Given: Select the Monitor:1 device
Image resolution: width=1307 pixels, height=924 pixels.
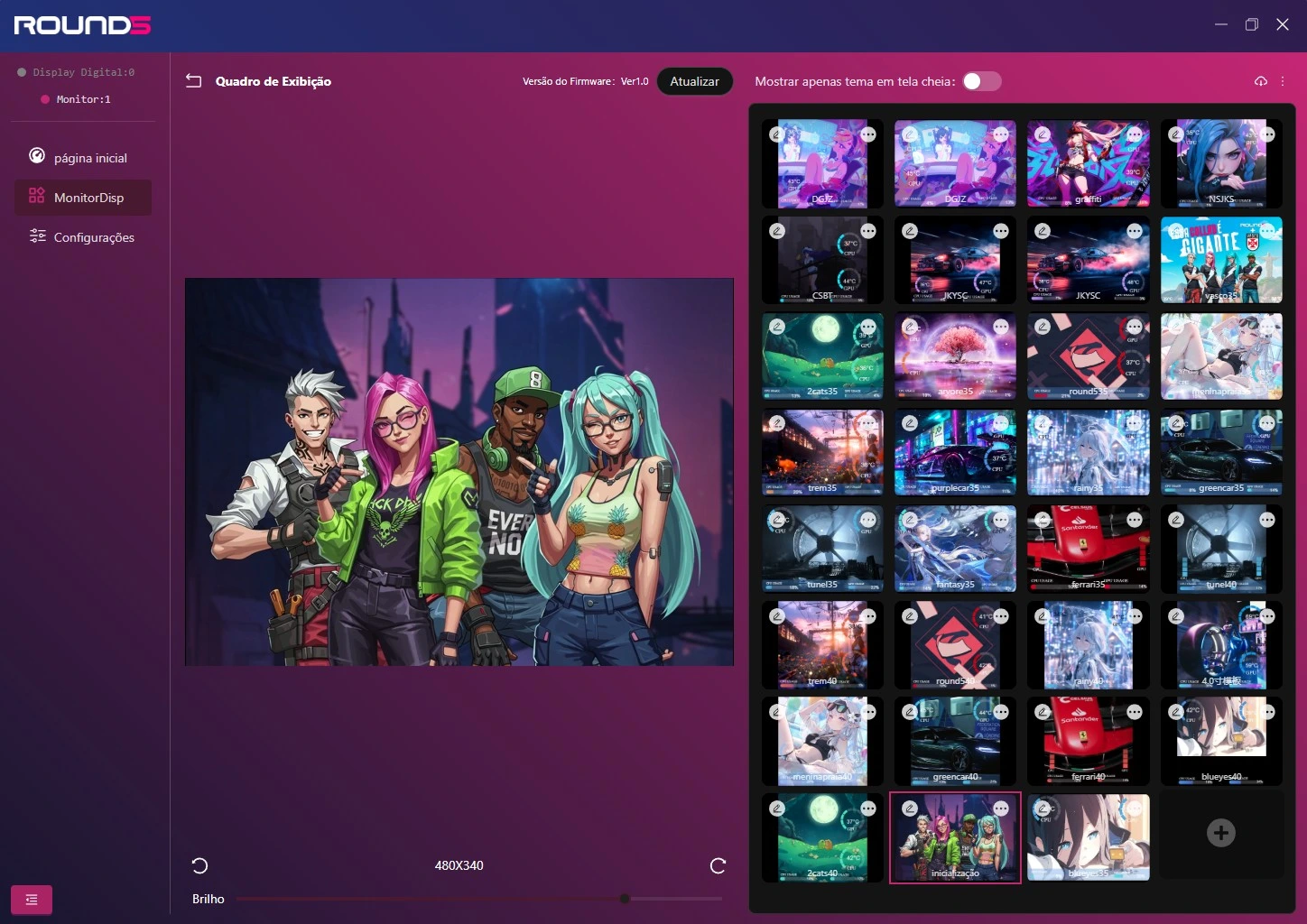Looking at the screenshot, I should pyautogui.click(x=82, y=99).
